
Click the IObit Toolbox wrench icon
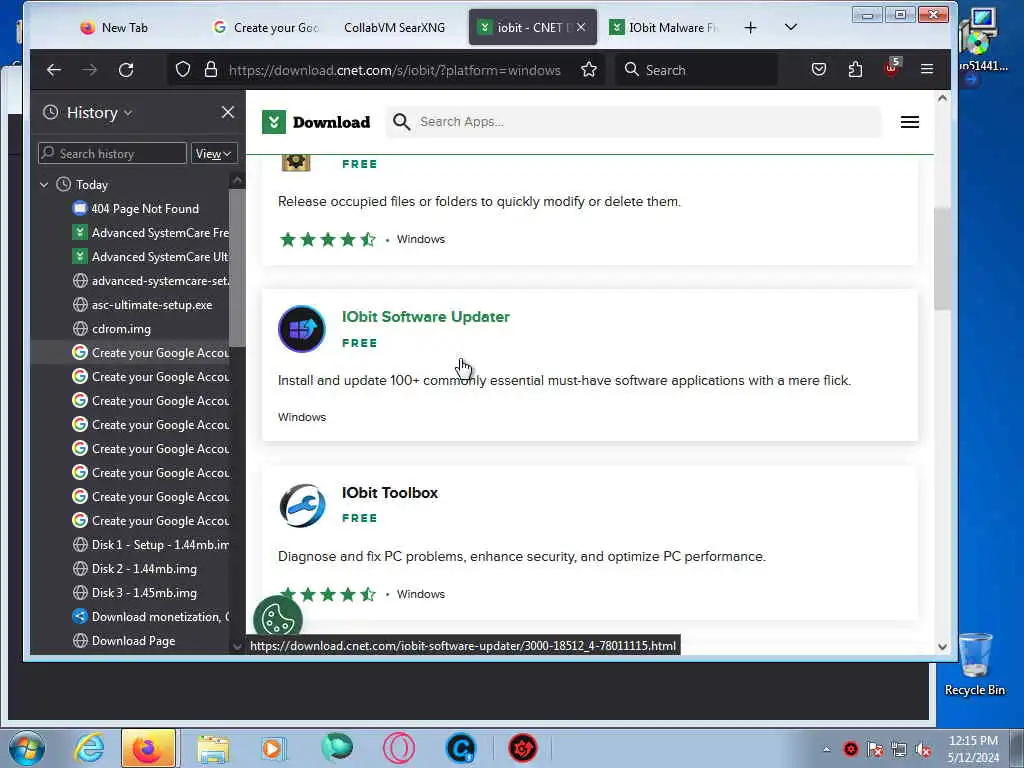[302, 505]
